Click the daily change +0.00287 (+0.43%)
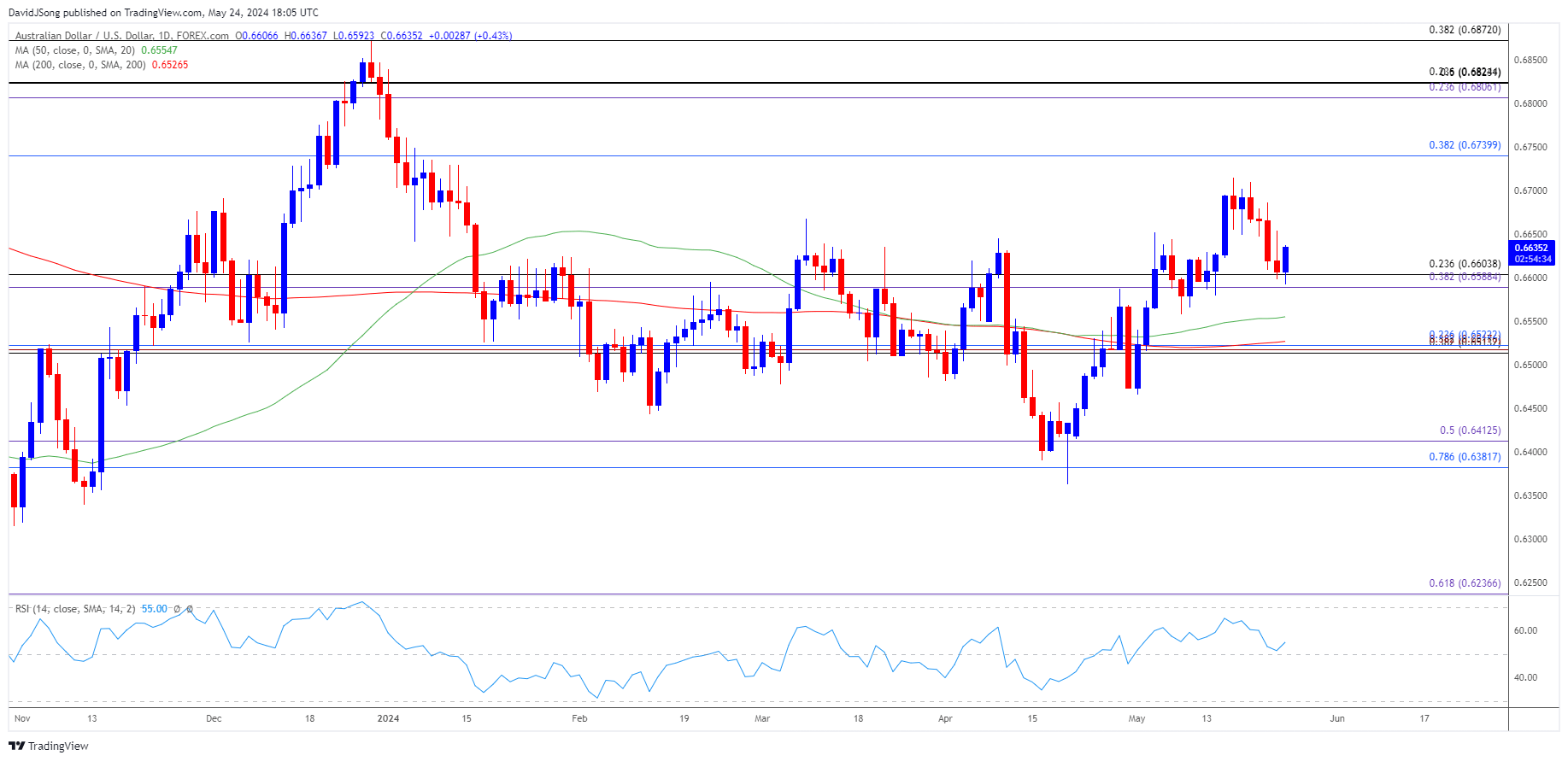 click(470, 36)
